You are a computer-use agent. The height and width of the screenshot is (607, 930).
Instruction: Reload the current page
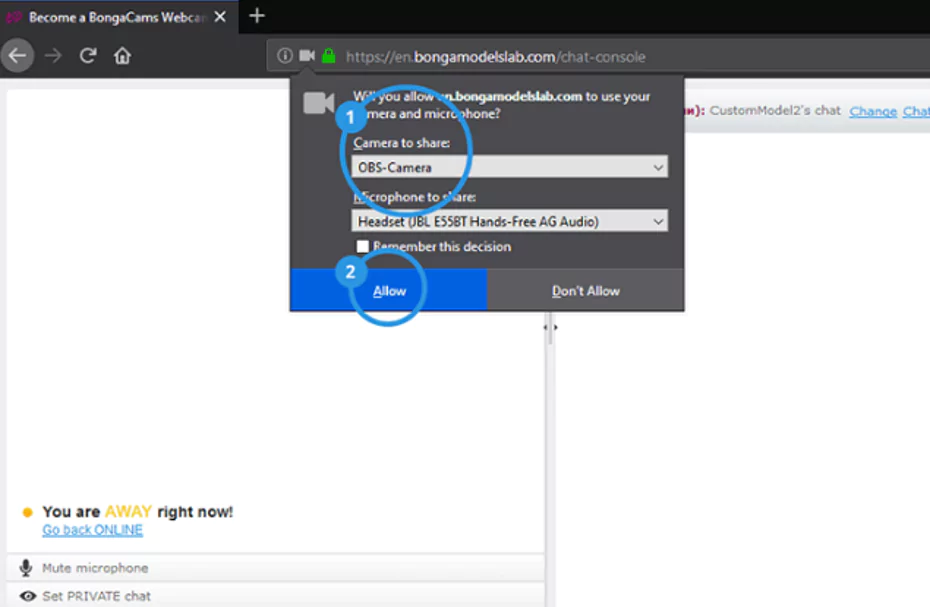[x=88, y=56]
